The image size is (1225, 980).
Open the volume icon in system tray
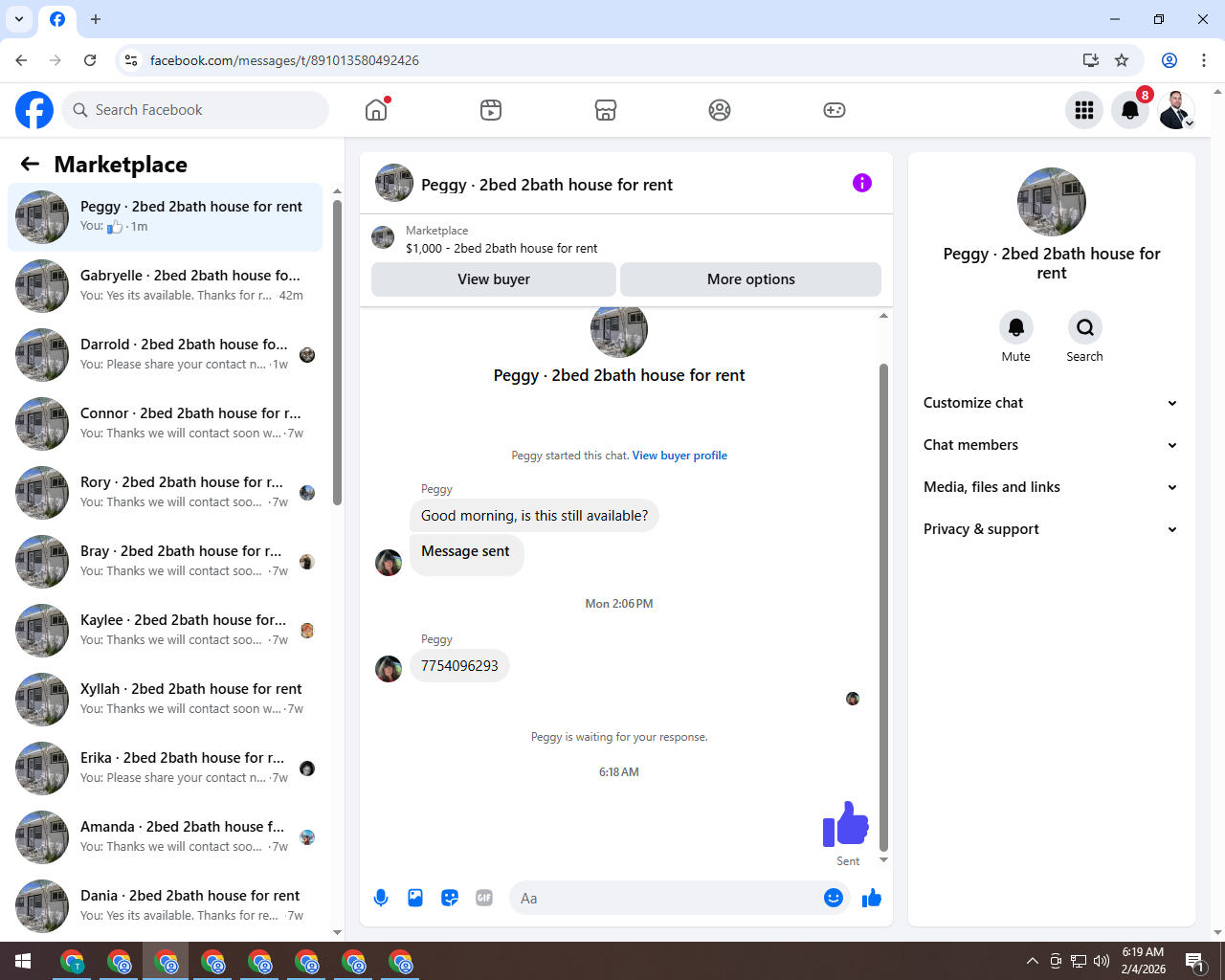pos(1102,961)
